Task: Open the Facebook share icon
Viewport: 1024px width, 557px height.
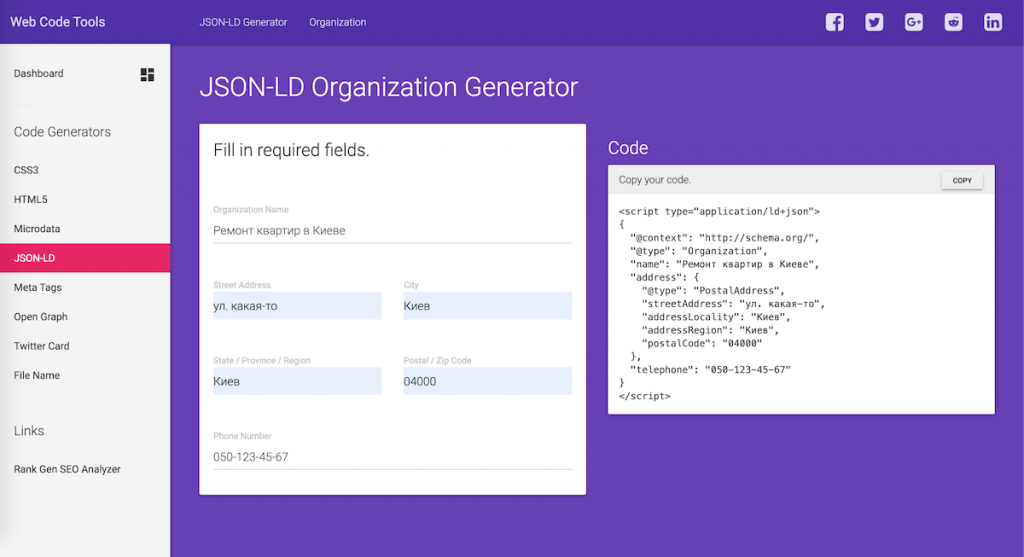Action: pyautogui.click(x=834, y=22)
